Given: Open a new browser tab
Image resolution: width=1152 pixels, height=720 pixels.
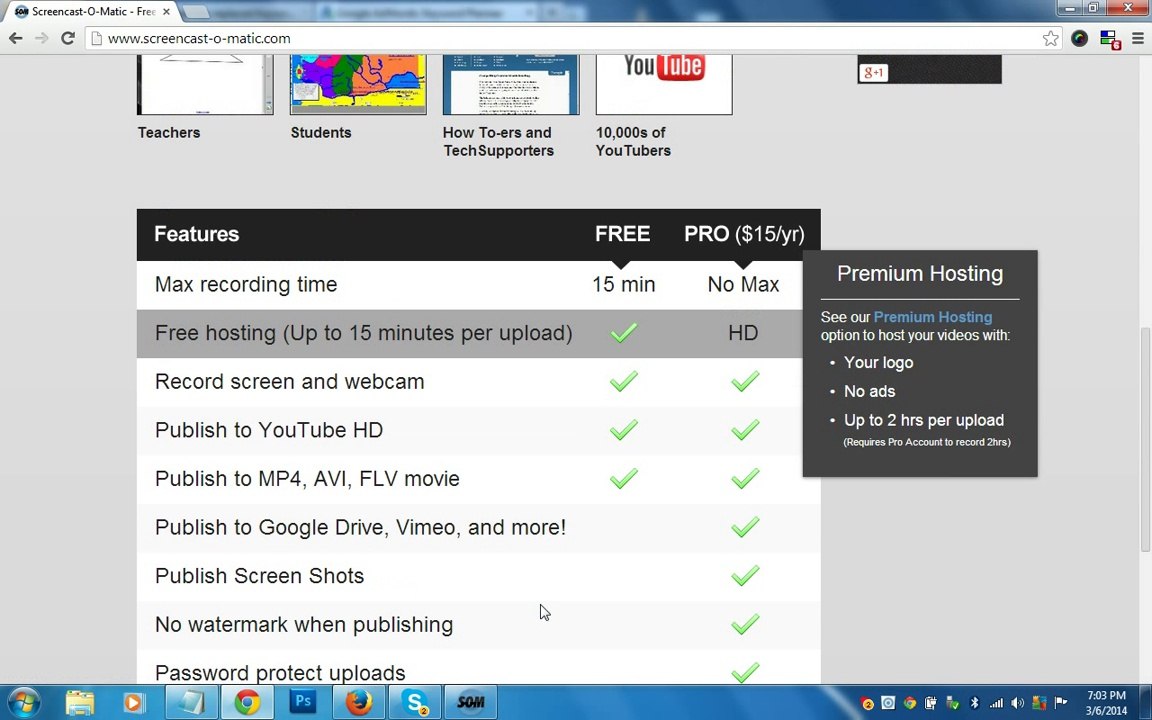Looking at the screenshot, I should pos(196,12).
